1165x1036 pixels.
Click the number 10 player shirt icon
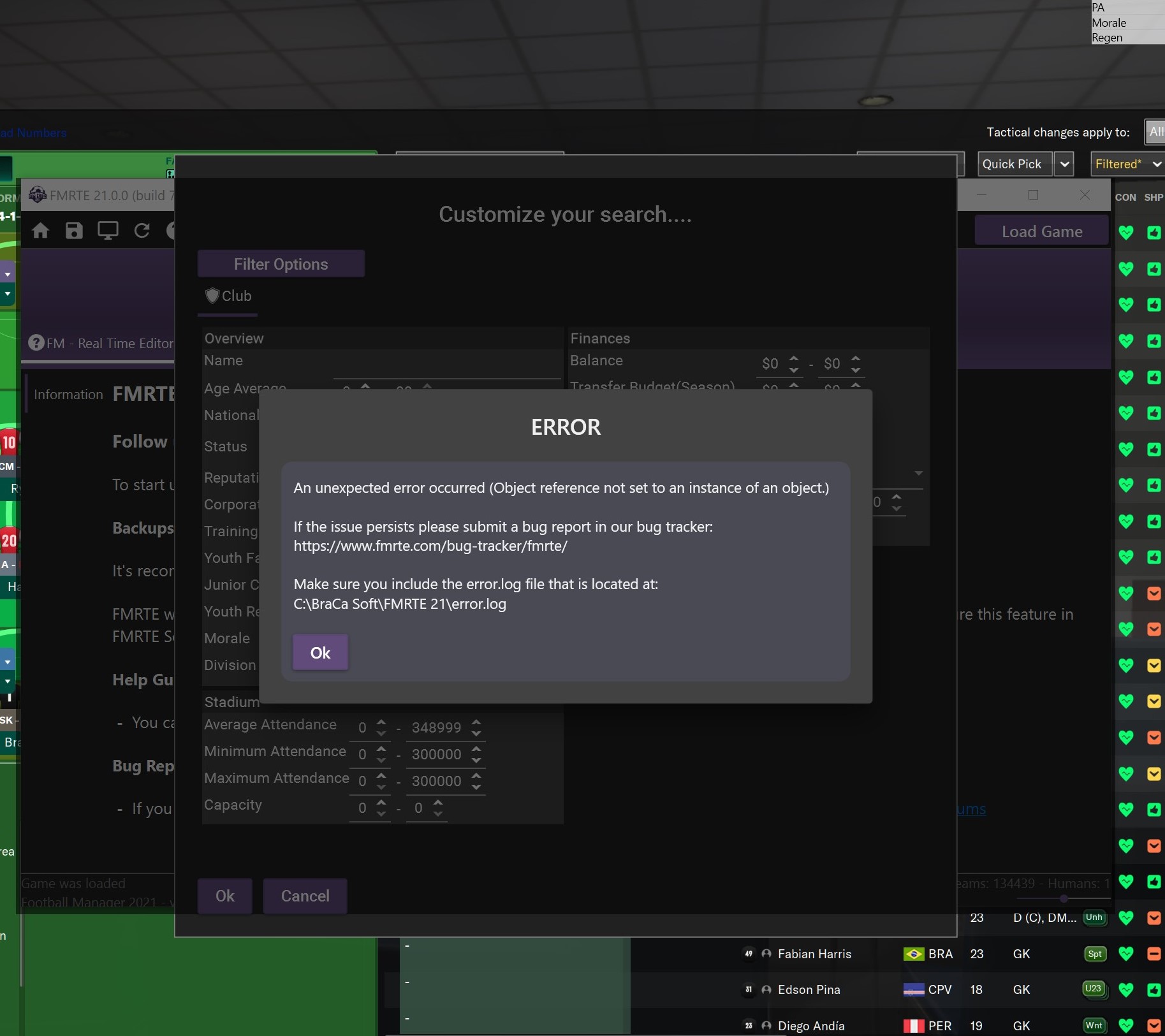point(8,442)
